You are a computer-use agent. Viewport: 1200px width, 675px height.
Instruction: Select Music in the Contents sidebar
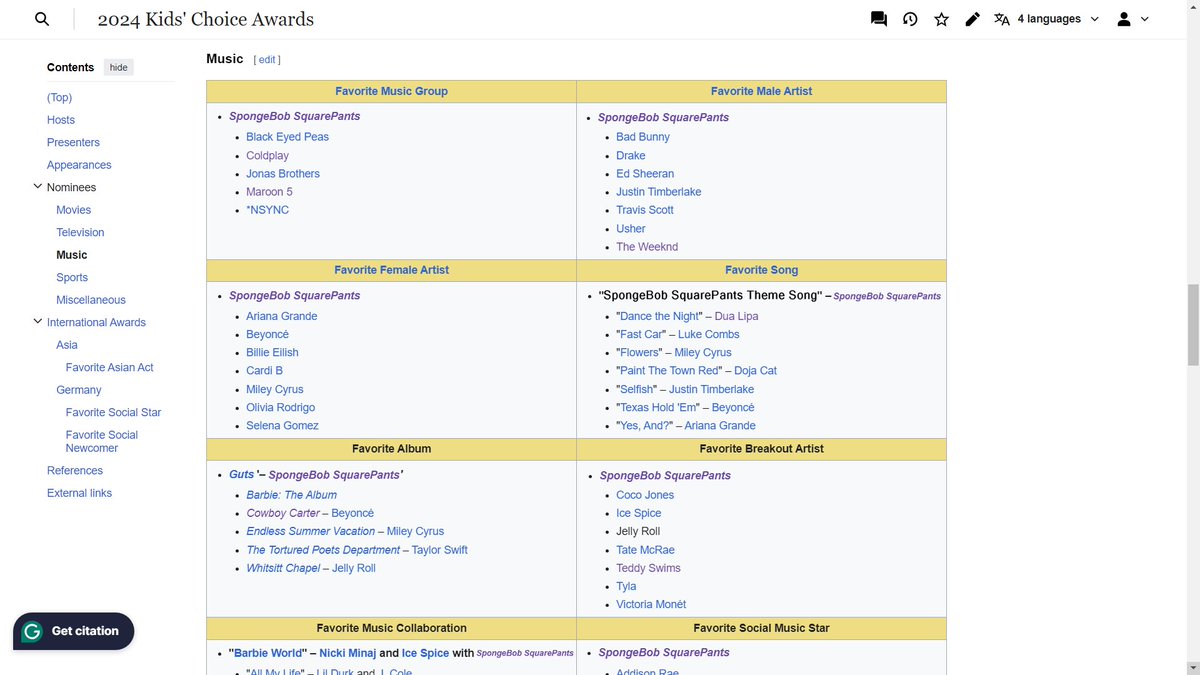pyautogui.click(x=72, y=255)
